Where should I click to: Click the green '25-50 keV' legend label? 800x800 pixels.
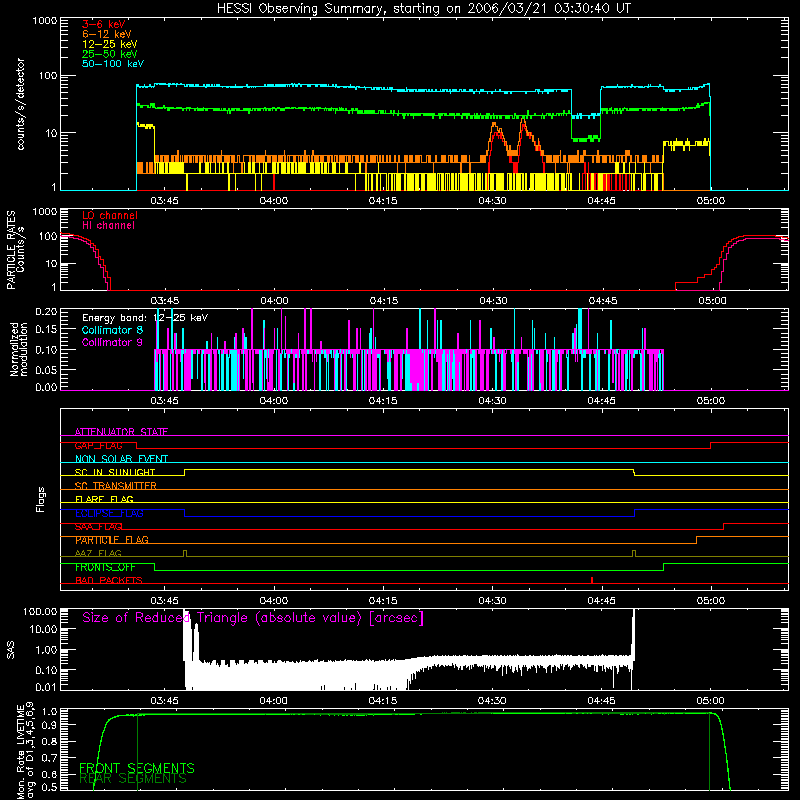[110, 54]
